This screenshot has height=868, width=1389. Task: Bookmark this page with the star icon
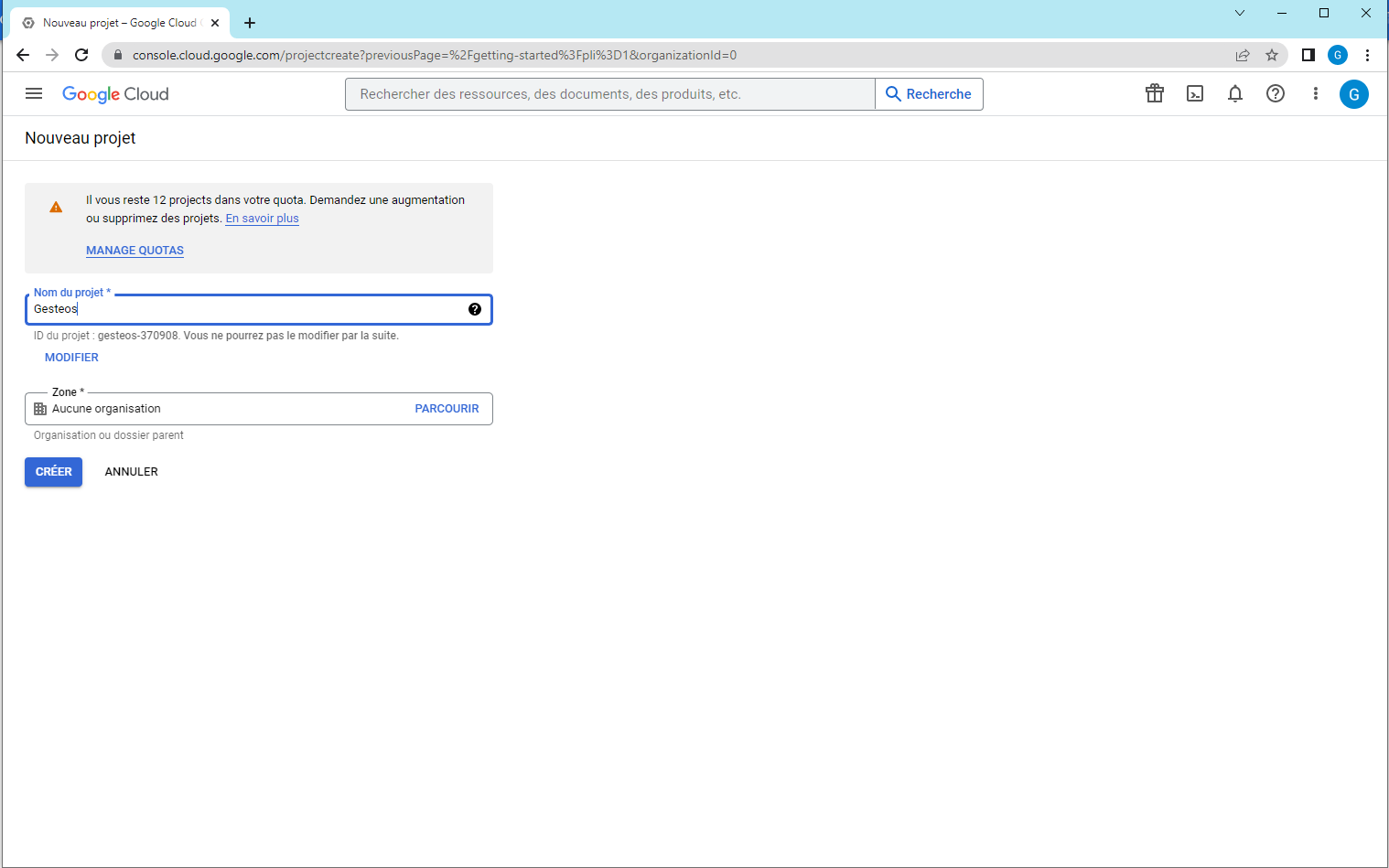coord(1271,55)
